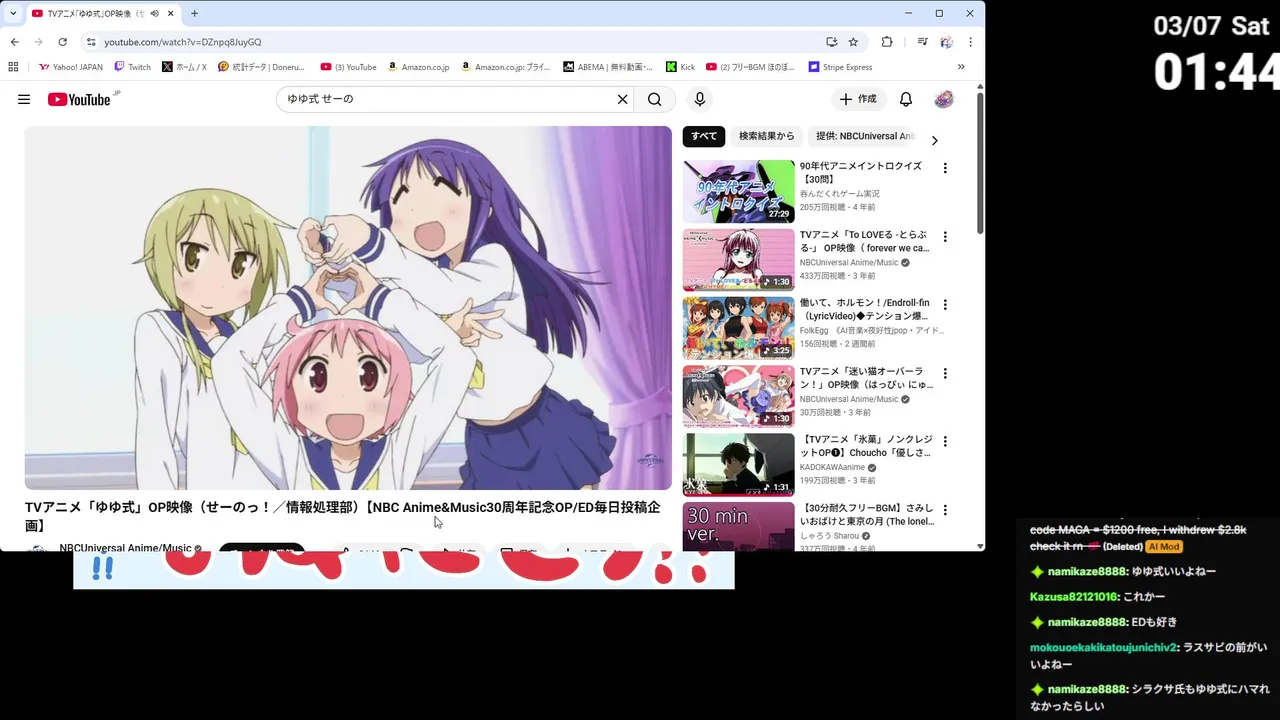The width and height of the screenshot is (1280, 720).
Task: Clear the YouTube search box text
Action: [622, 99]
